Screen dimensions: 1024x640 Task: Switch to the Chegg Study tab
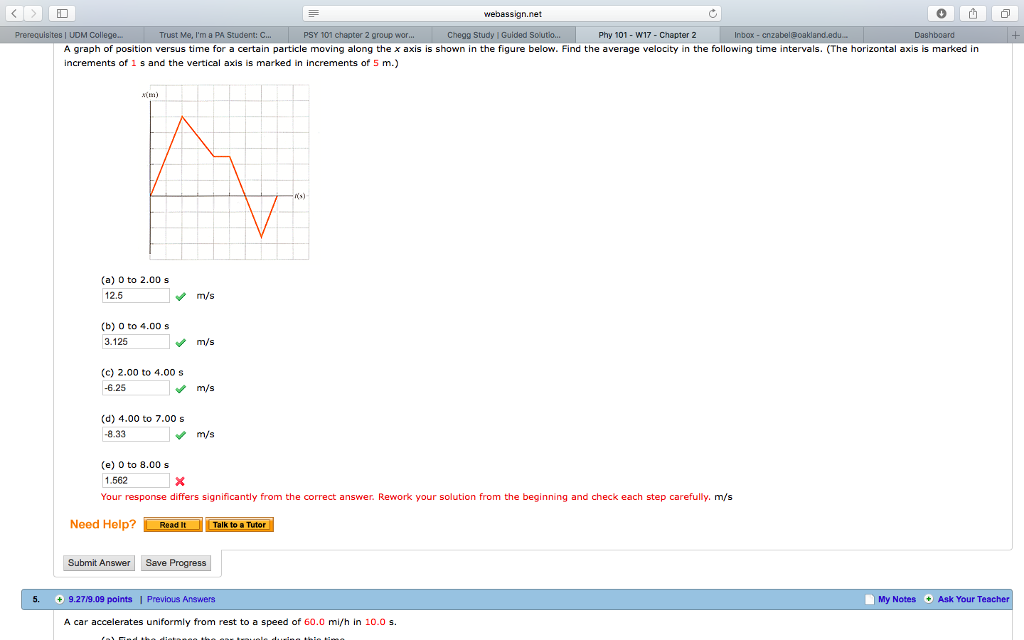[504, 34]
